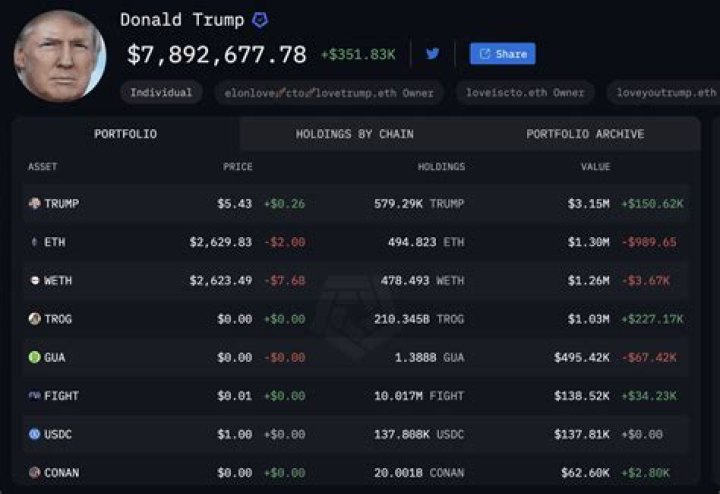
Task: Click the ETH token icon
Action: tap(34, 242)
